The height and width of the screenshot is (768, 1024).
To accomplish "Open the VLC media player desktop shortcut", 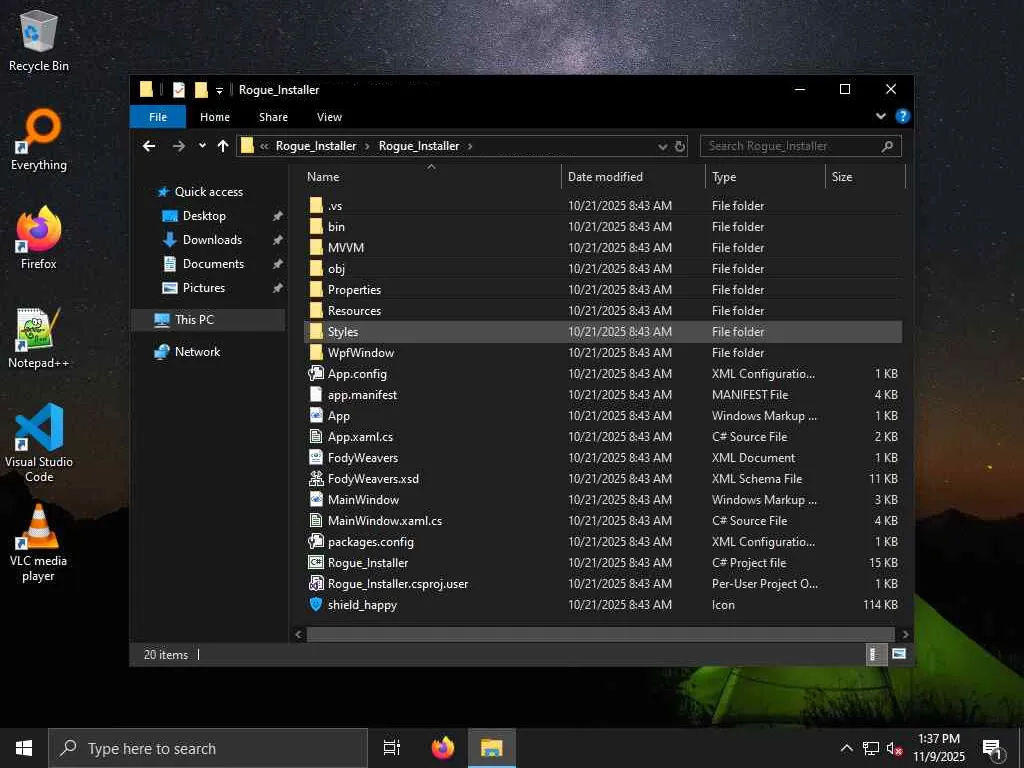I will point(39,542).
